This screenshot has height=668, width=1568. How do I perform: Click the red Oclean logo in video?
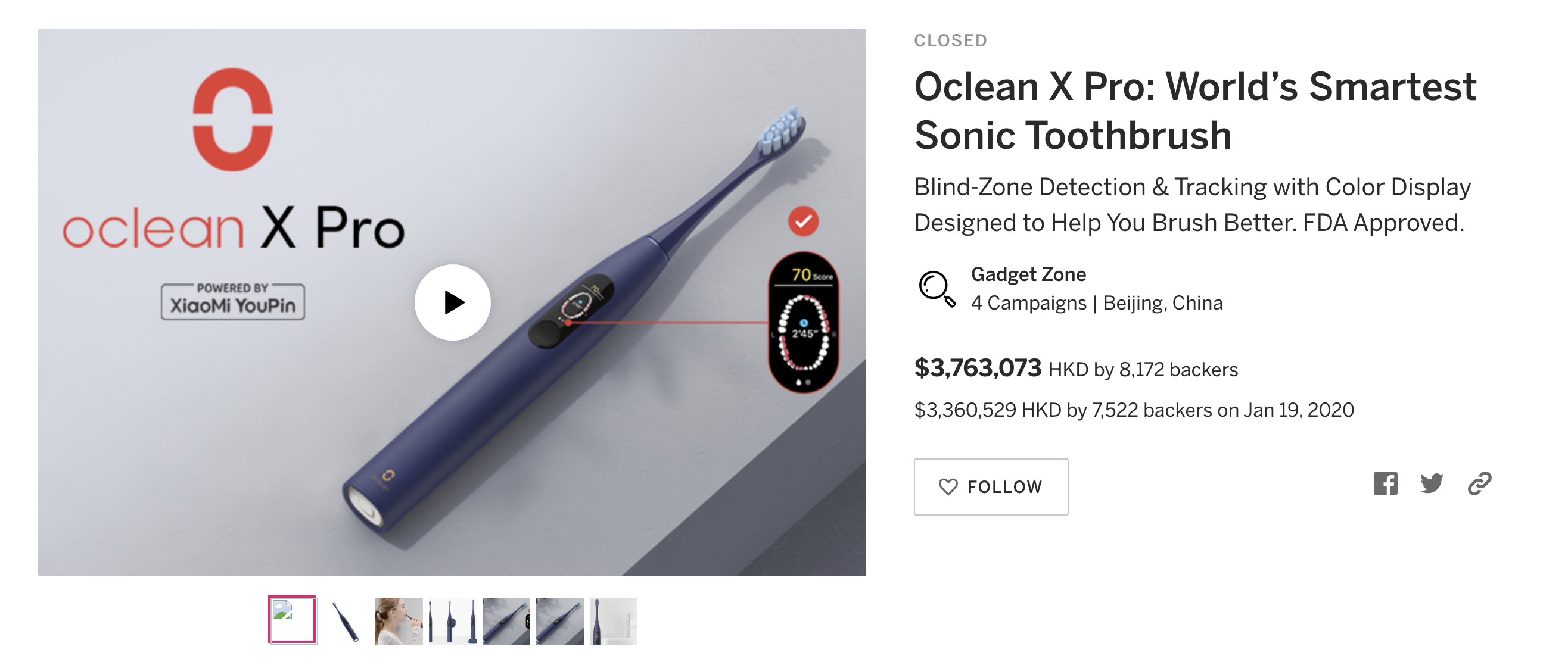232,120
